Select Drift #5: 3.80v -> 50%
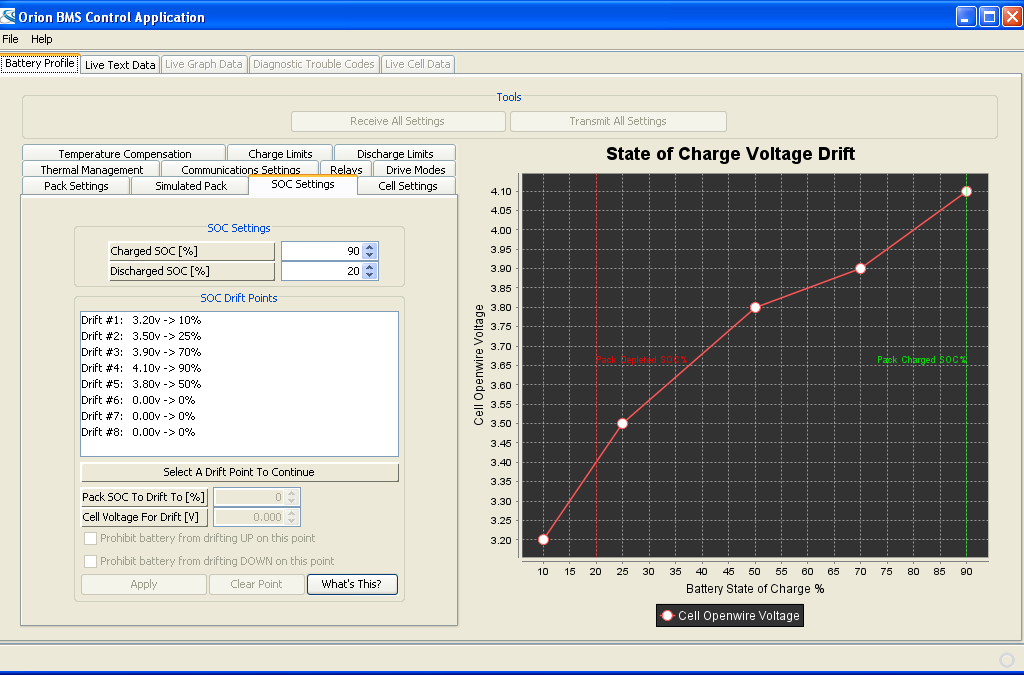Image resolution: width=1024 pixels, height=675 pixels. (239, 384)
